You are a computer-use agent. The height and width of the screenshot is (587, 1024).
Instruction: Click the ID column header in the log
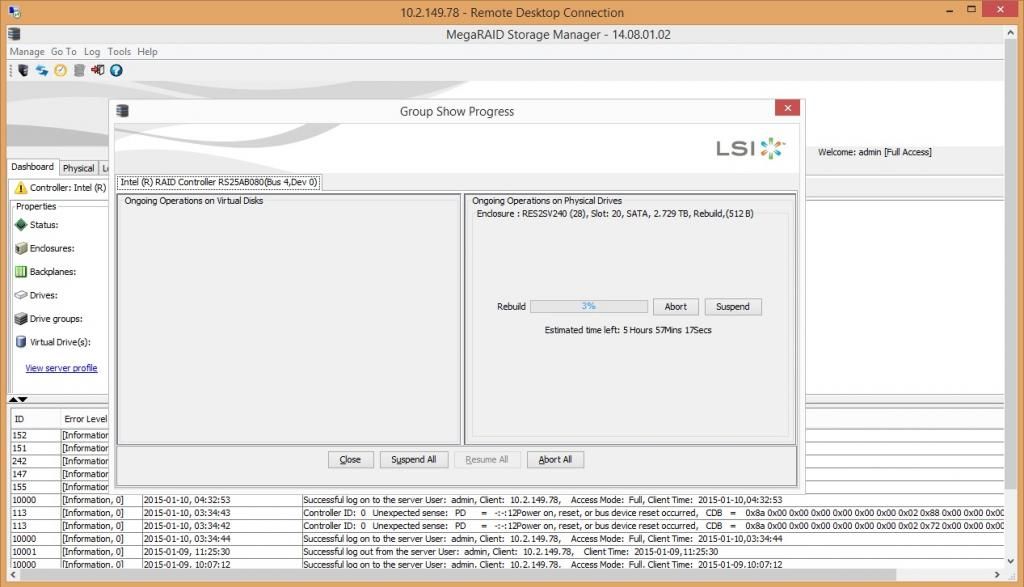click(x=34, y=419)
